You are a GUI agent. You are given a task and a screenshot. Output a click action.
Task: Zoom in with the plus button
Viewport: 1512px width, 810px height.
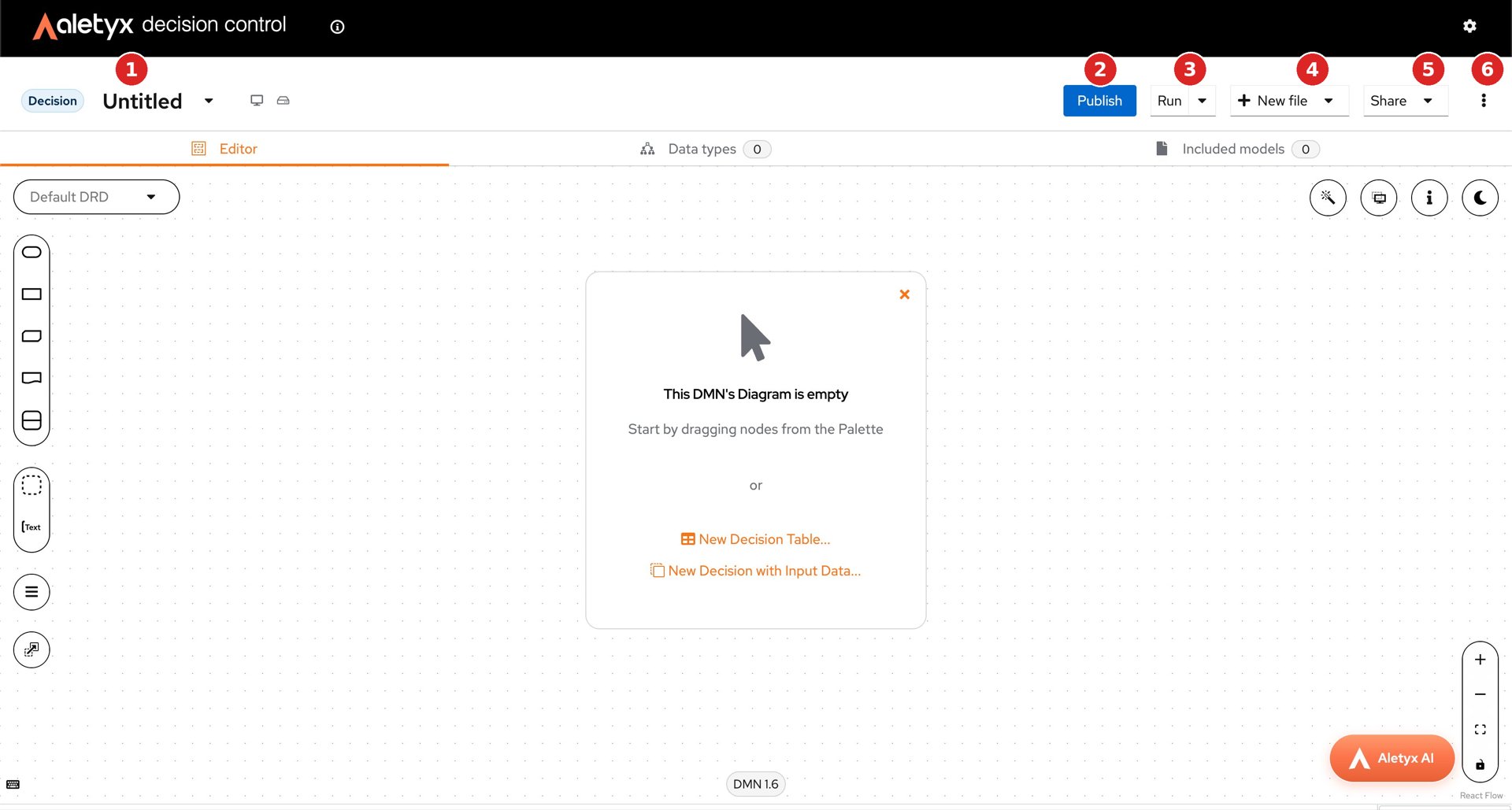point(1480,660)
